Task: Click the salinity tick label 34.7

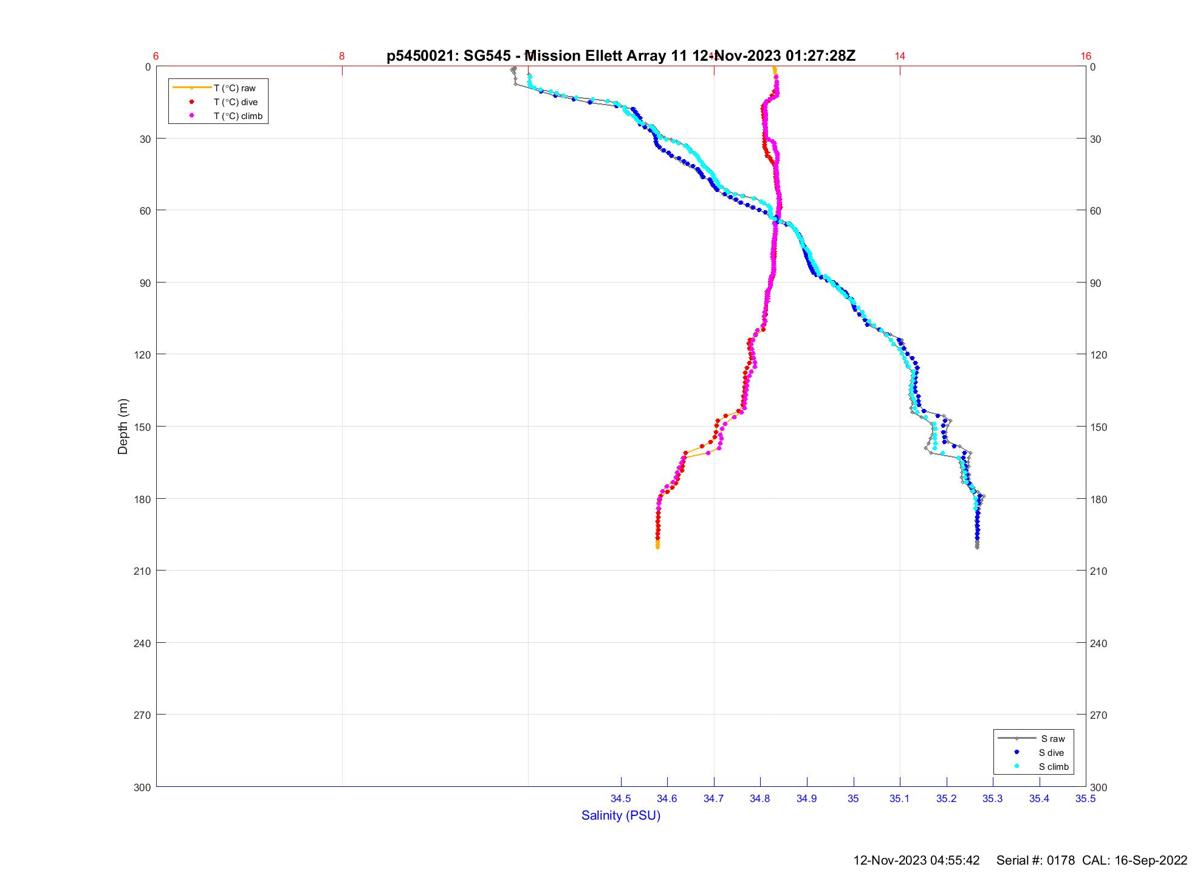Action: (x=714, y=799)
